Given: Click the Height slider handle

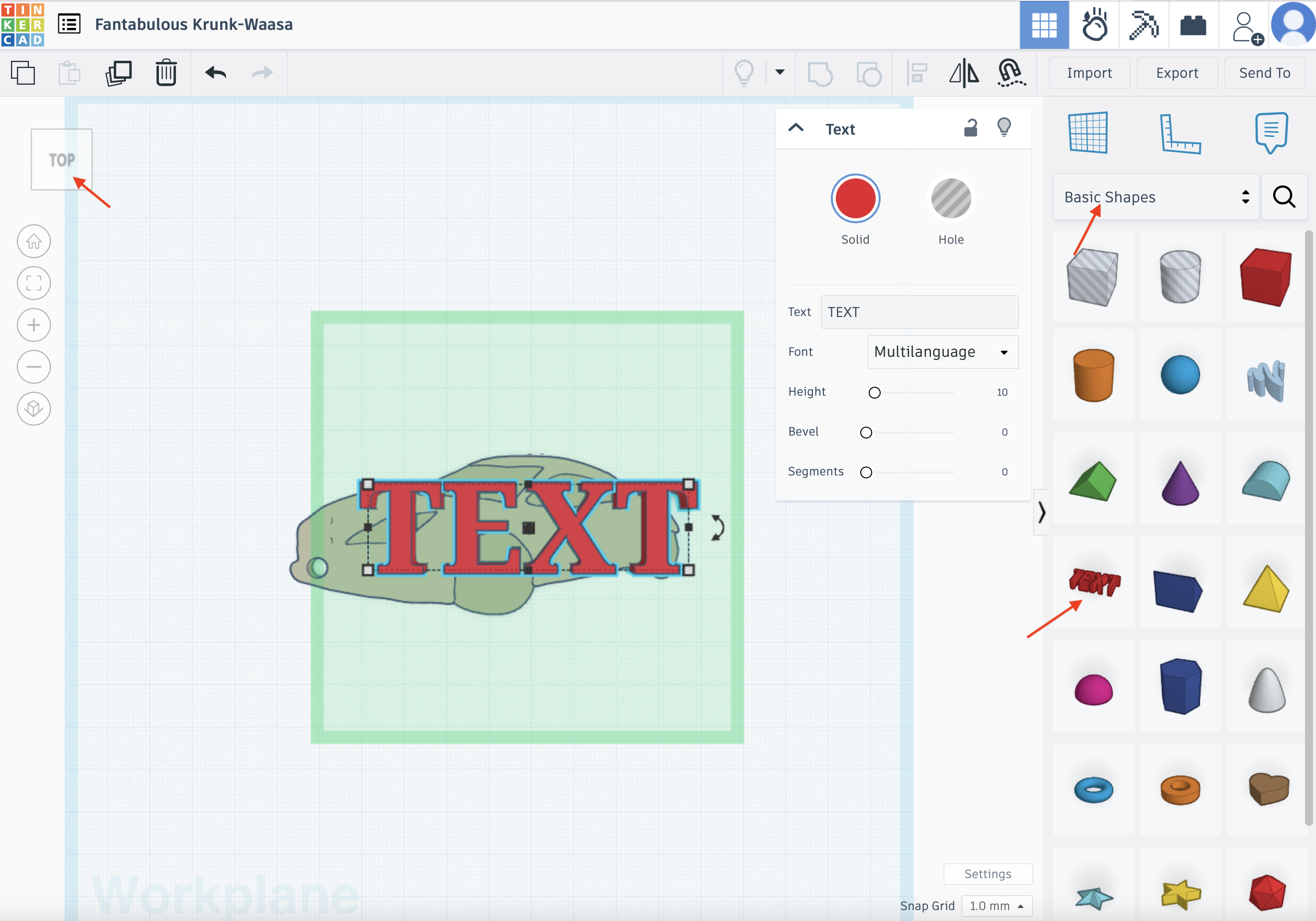Looking at the screenshot, I should (874, 392).
